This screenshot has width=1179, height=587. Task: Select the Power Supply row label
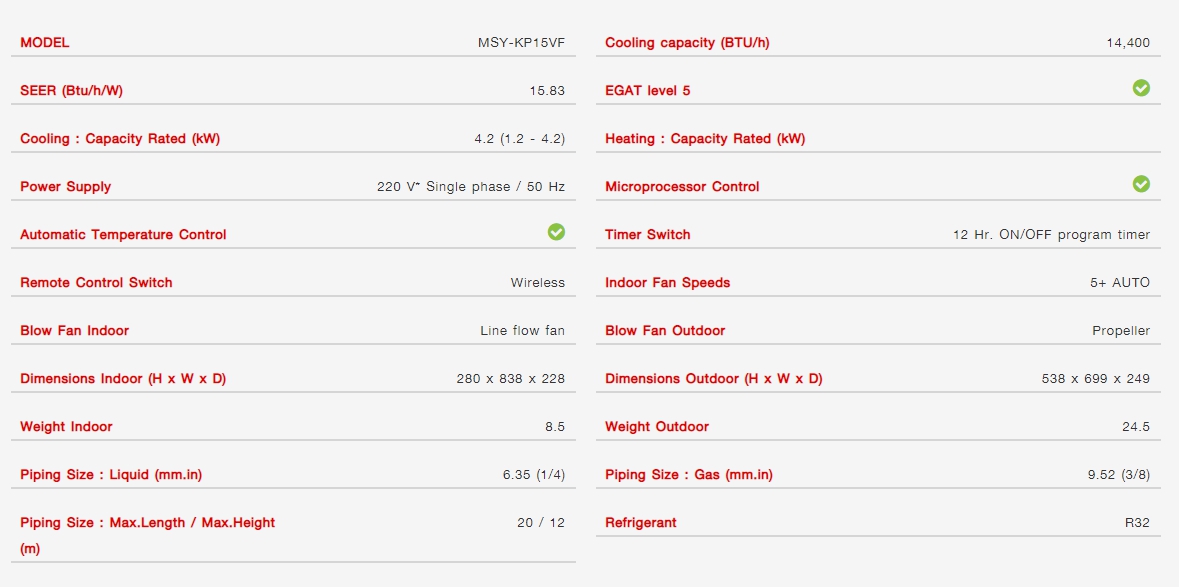pos(65,187)
